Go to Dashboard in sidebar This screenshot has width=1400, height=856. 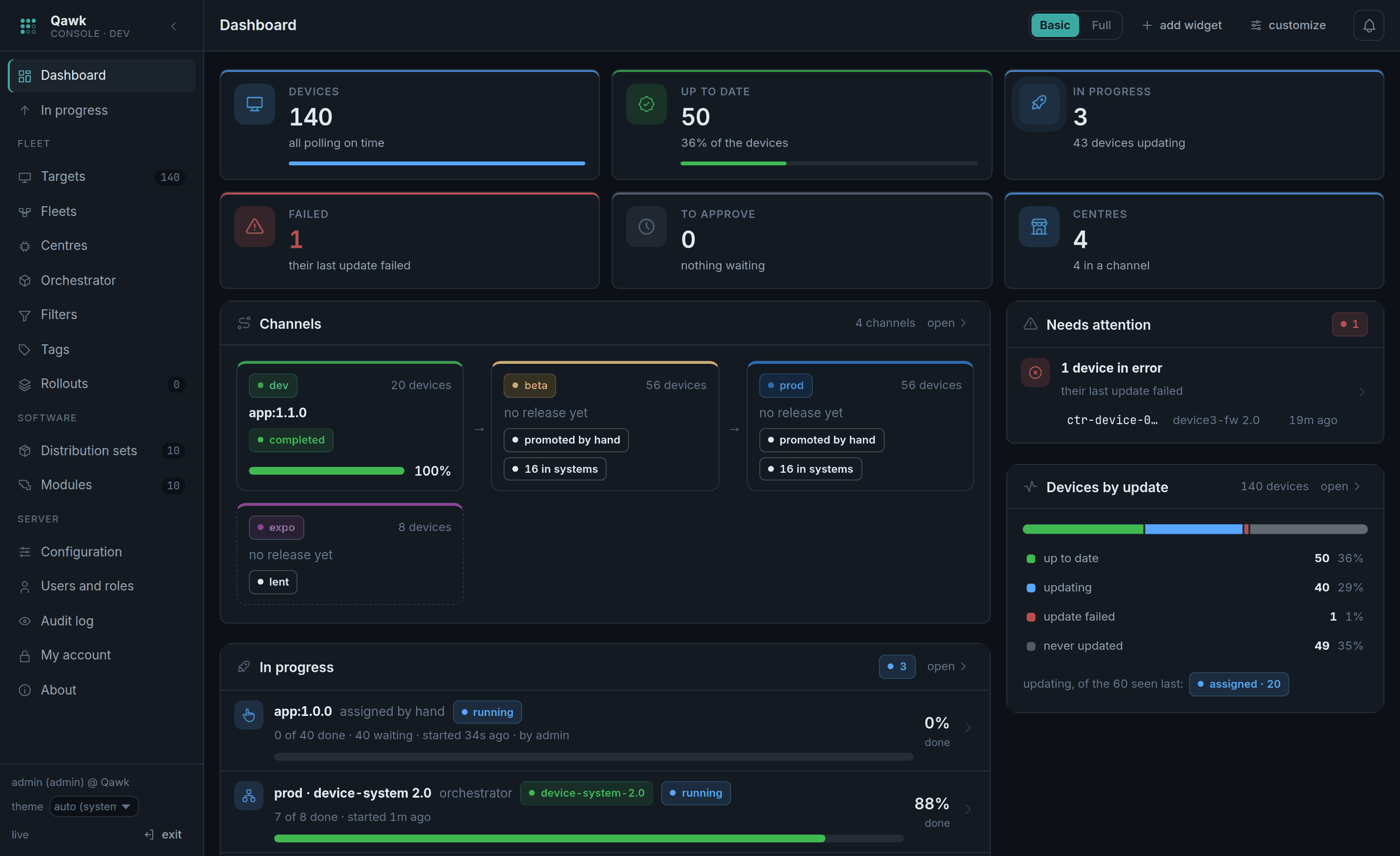[102, 75]
